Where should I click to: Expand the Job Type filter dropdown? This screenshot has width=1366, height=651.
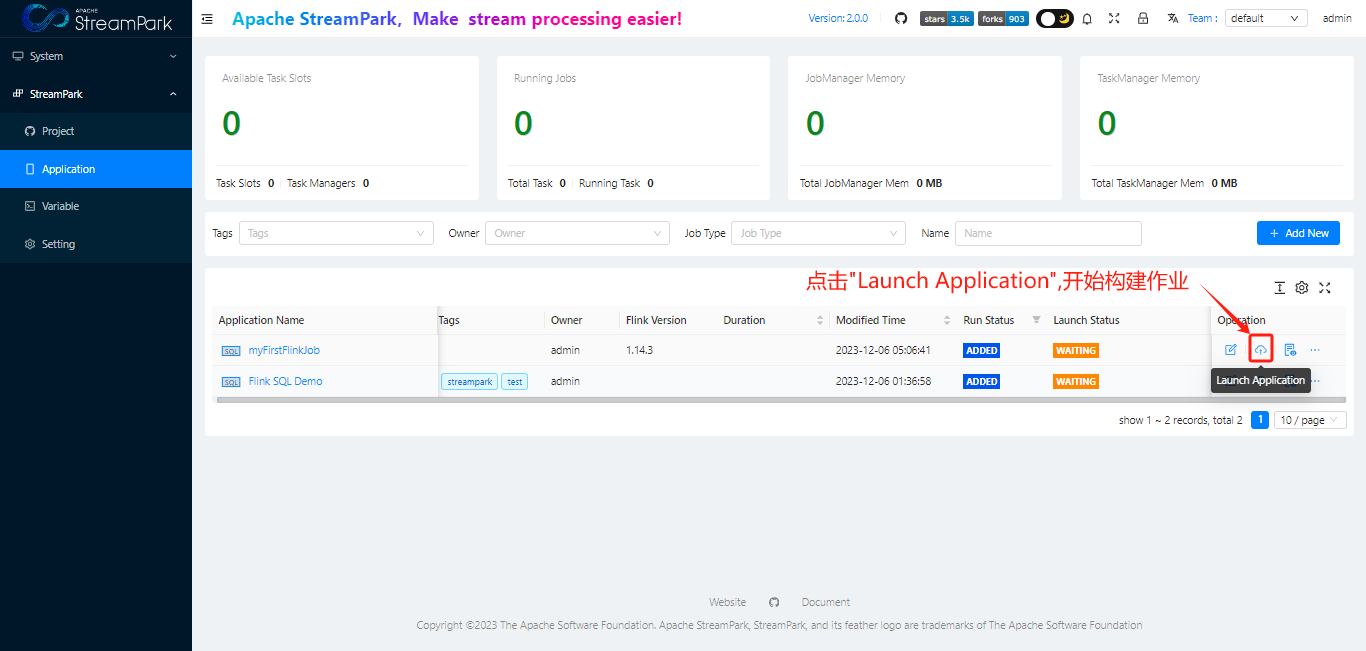[818, 233]
